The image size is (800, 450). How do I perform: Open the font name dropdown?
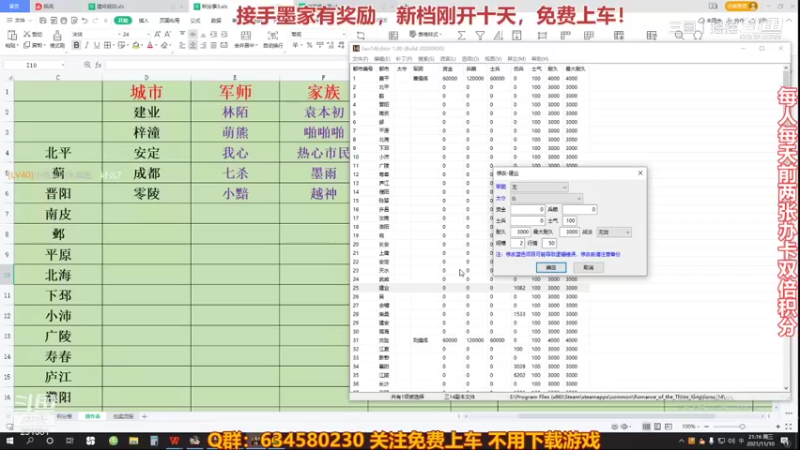pos(119,34)
